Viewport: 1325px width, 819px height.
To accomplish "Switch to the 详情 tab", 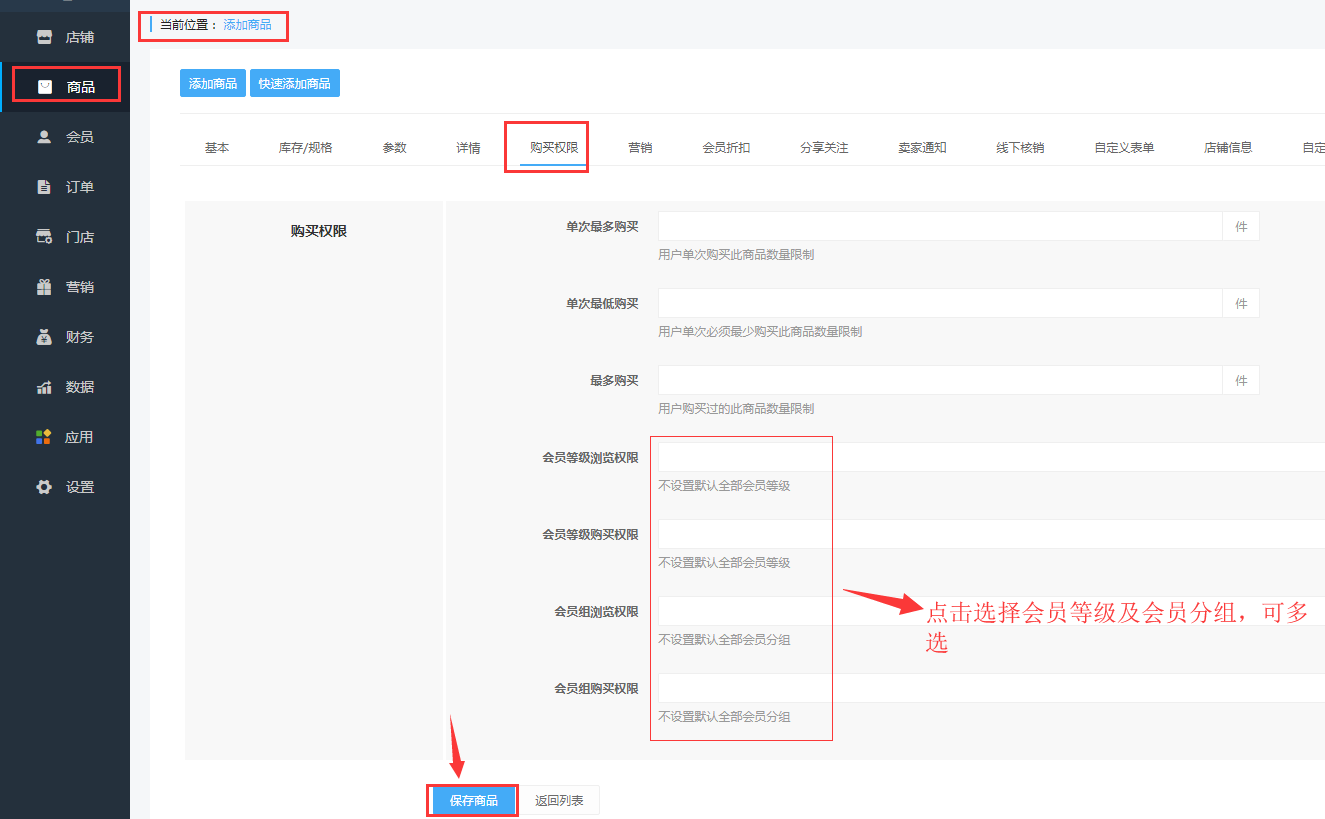I will (468, 147).
